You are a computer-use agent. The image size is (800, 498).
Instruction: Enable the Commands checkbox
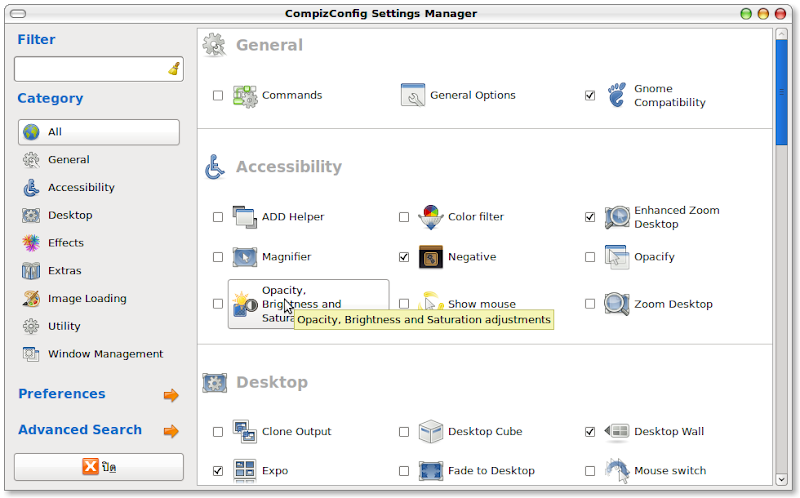(218, 95)
